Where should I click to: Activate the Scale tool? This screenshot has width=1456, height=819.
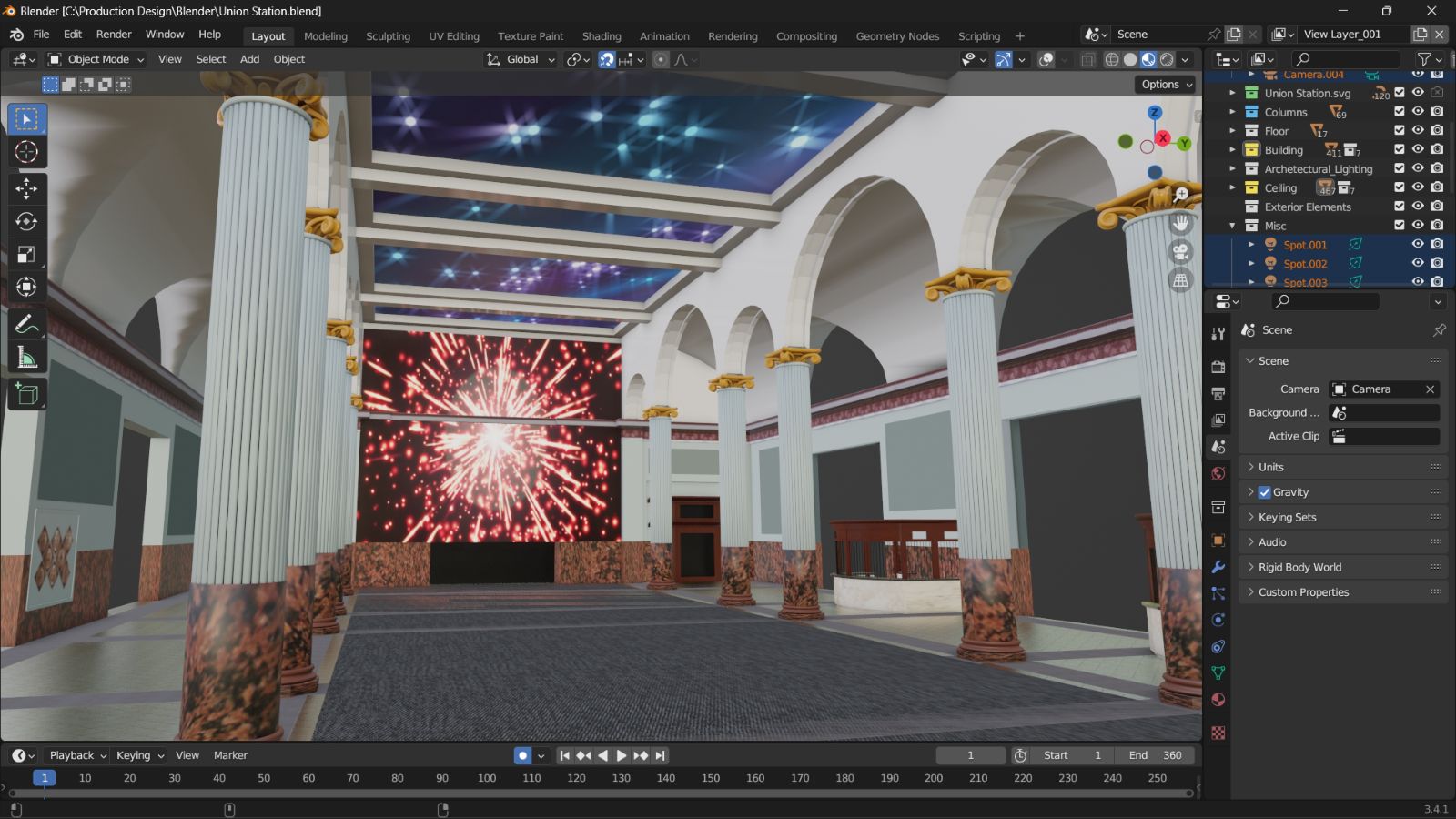coord(26,254)
